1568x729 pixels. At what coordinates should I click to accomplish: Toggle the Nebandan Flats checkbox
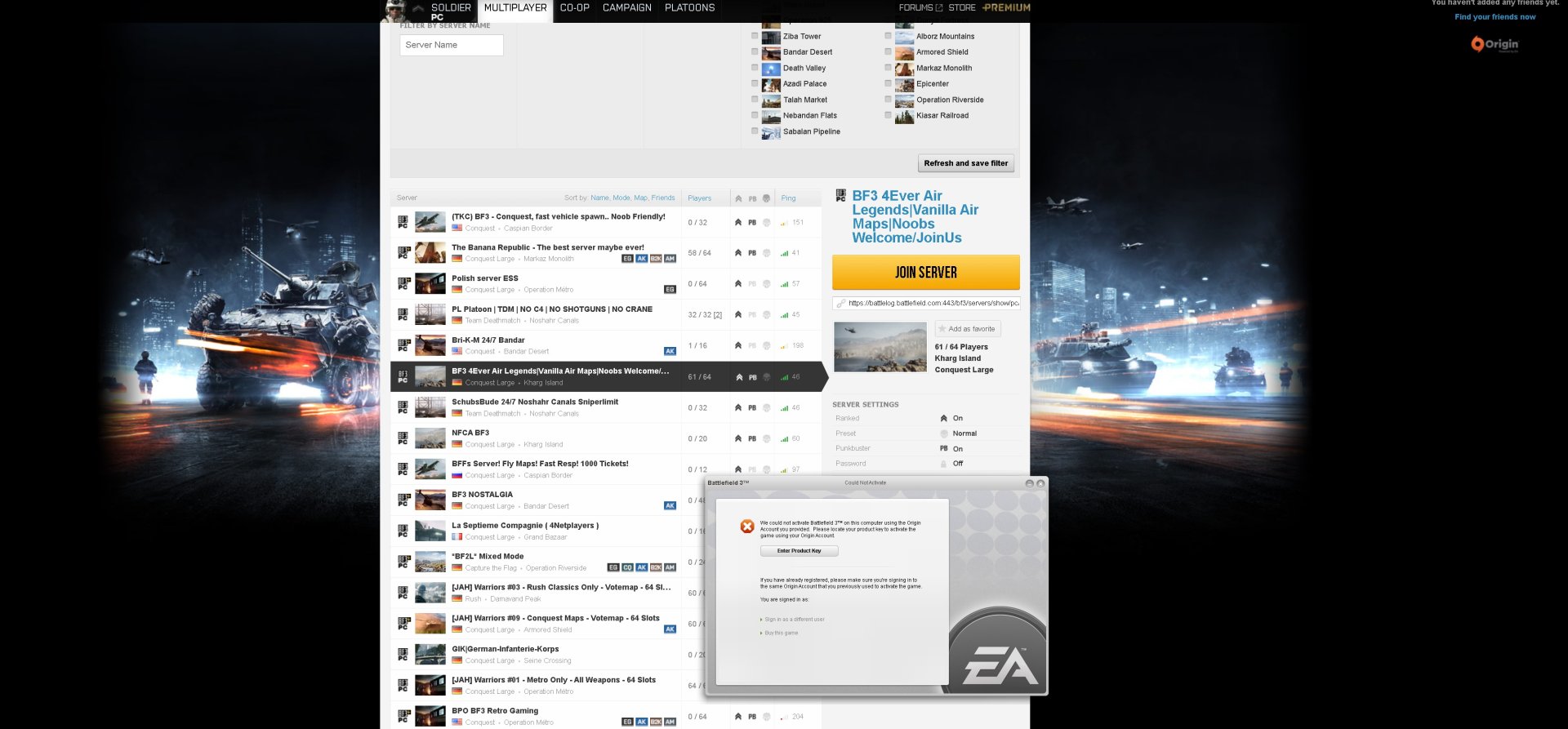[755, 115]
